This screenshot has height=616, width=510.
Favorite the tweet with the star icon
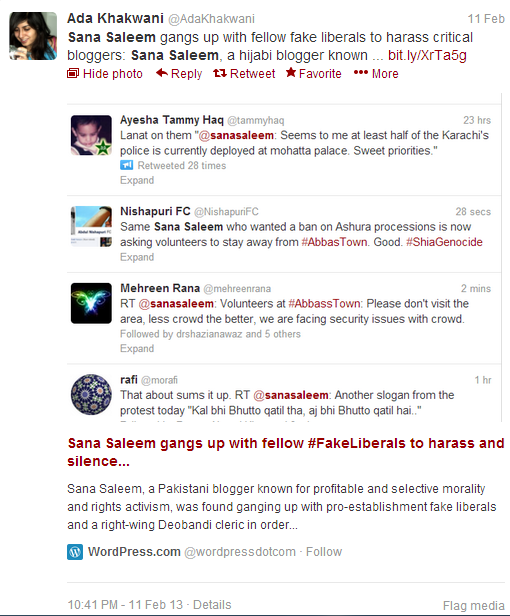(x=291, y=72)
